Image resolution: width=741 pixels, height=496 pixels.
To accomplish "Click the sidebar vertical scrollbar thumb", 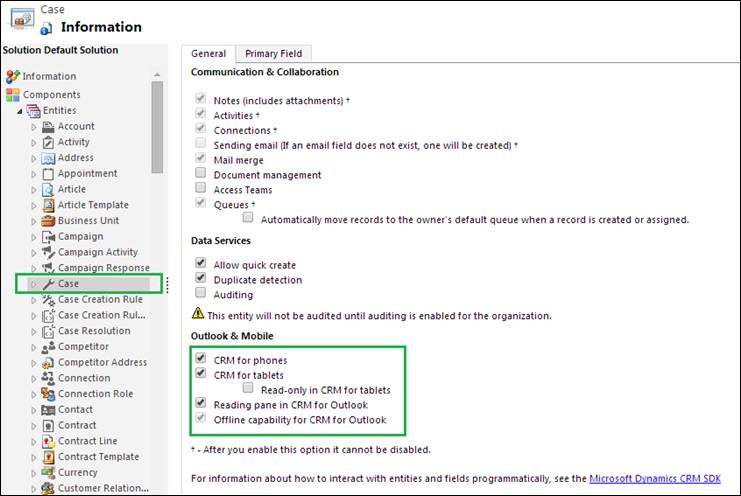I will click(157, 128).
